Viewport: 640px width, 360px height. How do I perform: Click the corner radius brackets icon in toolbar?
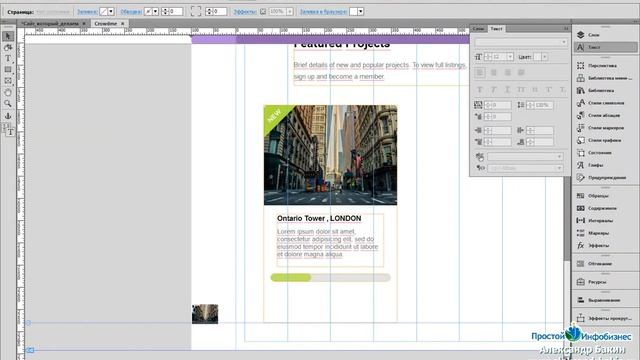point(196,11)
